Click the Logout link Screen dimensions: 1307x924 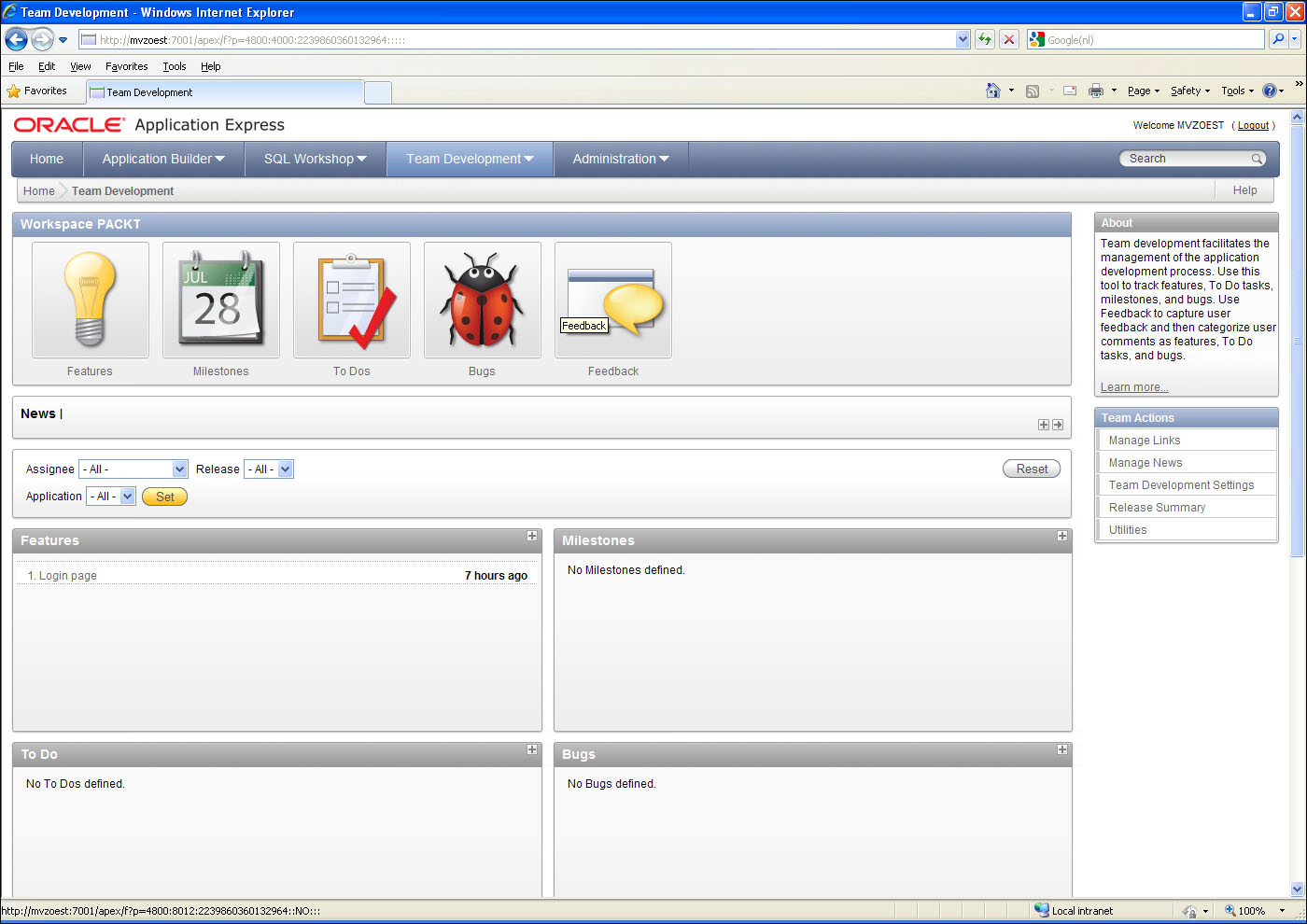[1253, 125]
